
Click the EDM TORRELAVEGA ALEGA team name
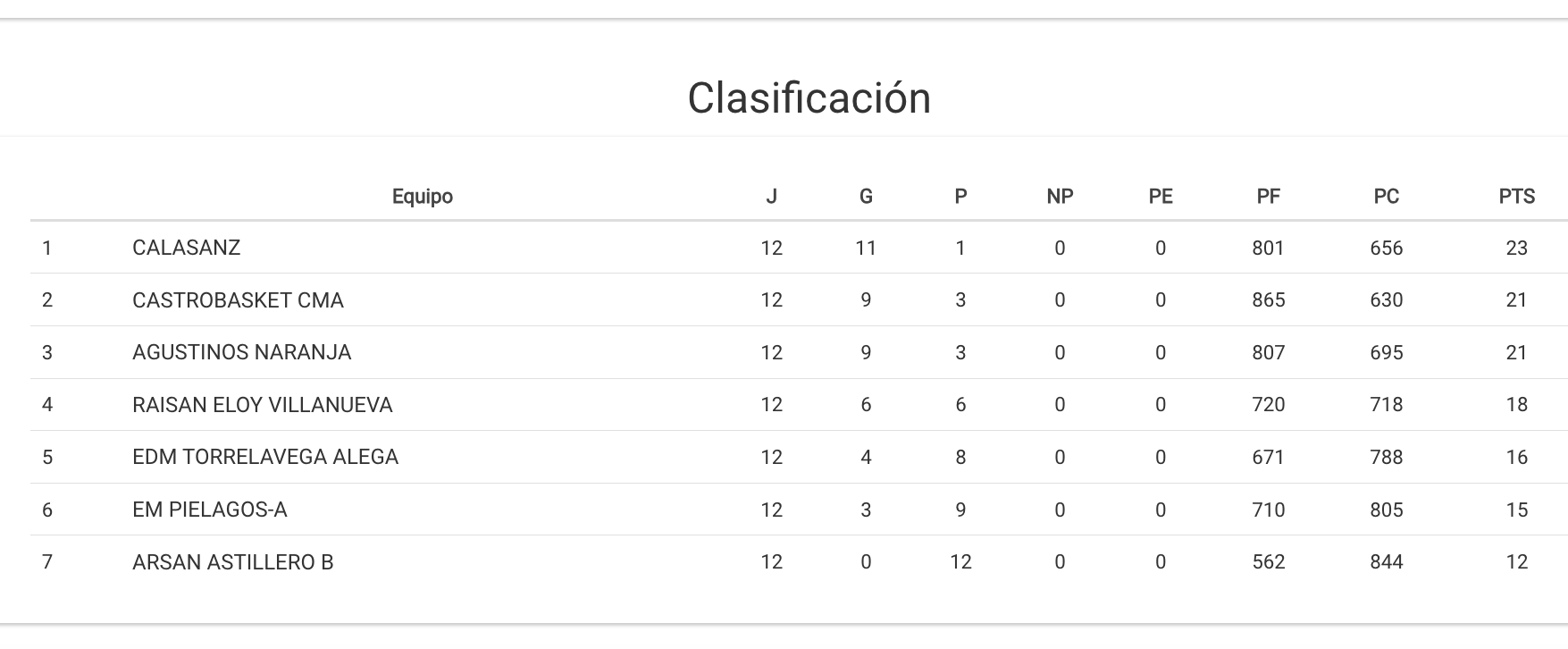coord(264,457)
